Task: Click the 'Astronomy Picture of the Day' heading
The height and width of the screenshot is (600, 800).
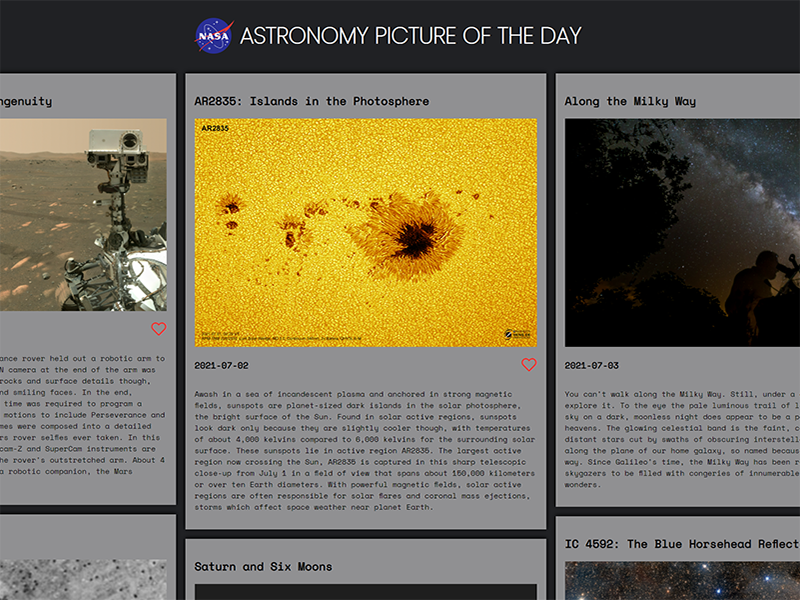Action: click(x=410, y=36)
